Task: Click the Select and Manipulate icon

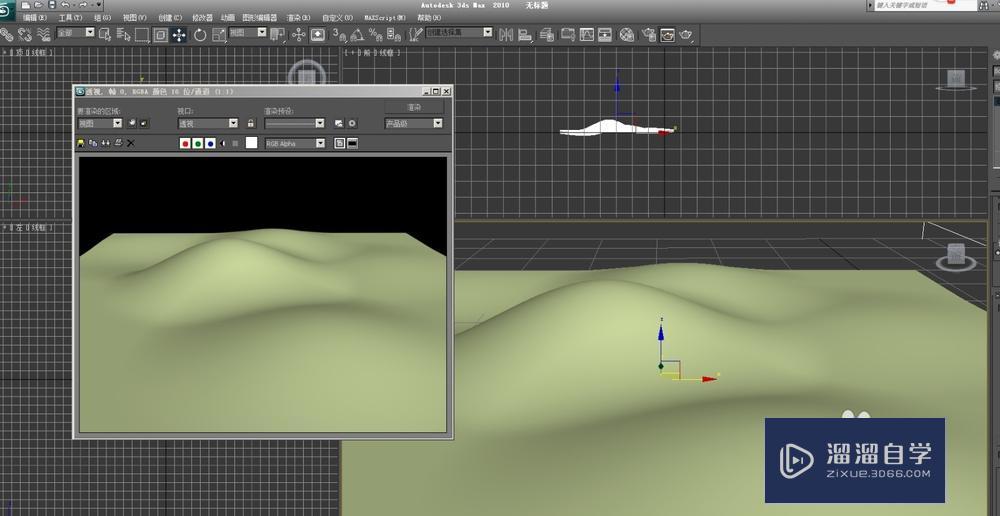Action: (298, 34)
